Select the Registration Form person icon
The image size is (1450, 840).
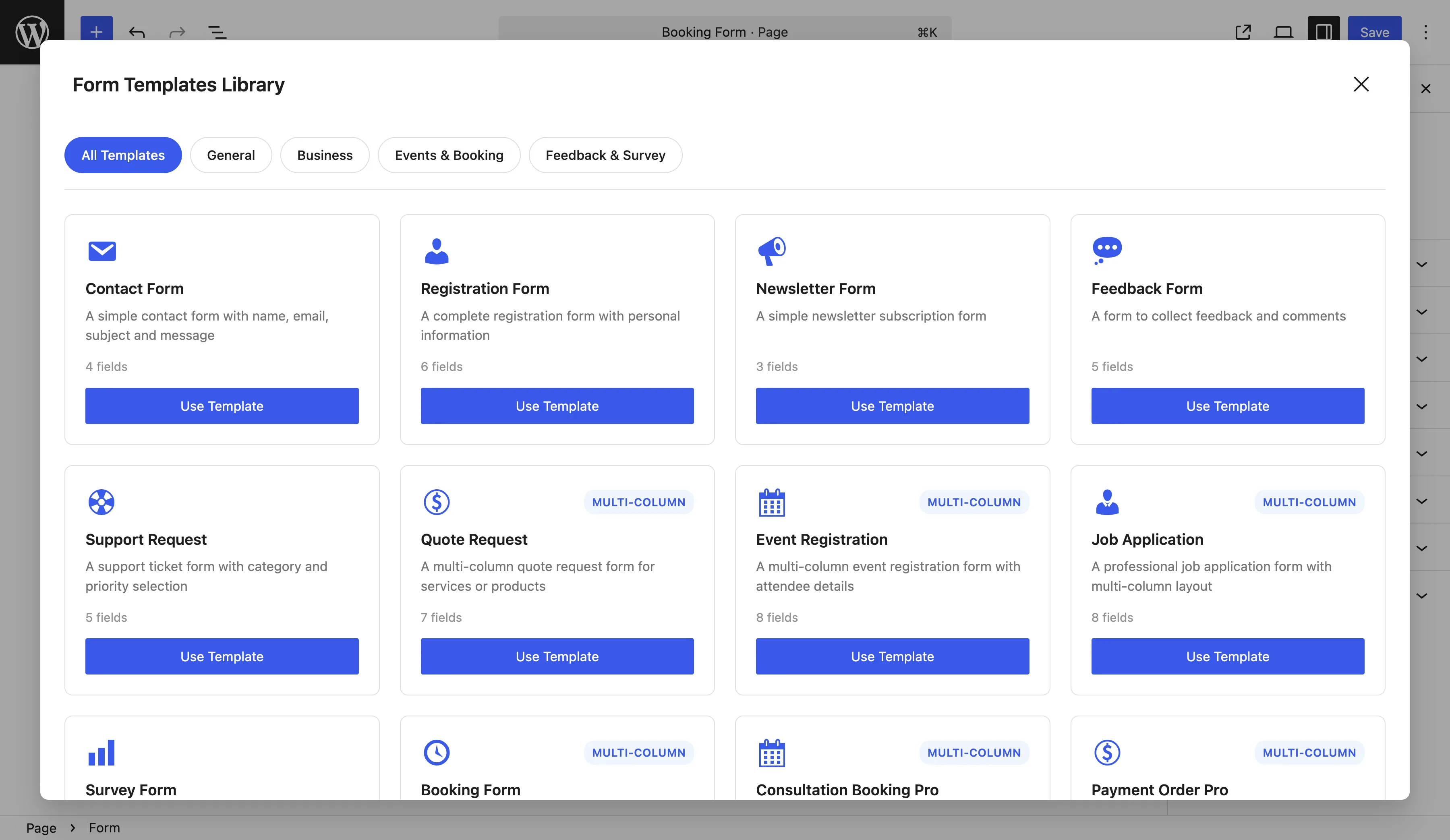437,251
